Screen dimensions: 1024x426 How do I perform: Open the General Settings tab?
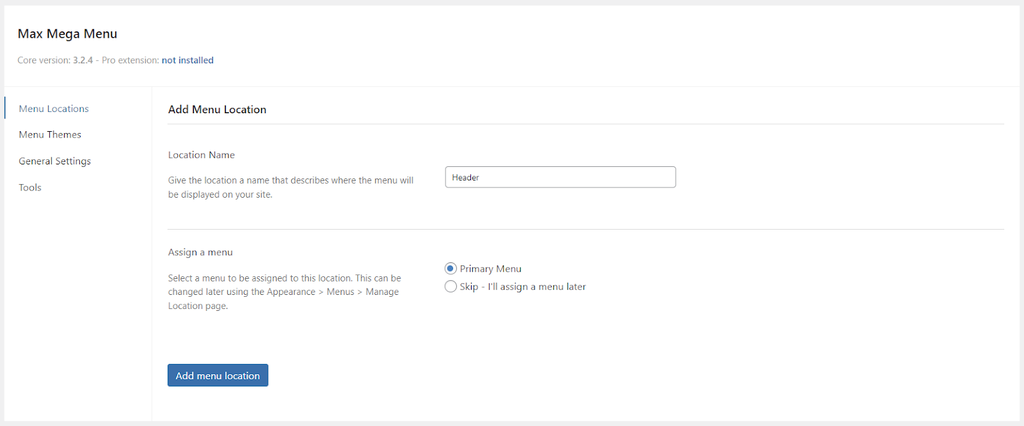click(54, 161)
